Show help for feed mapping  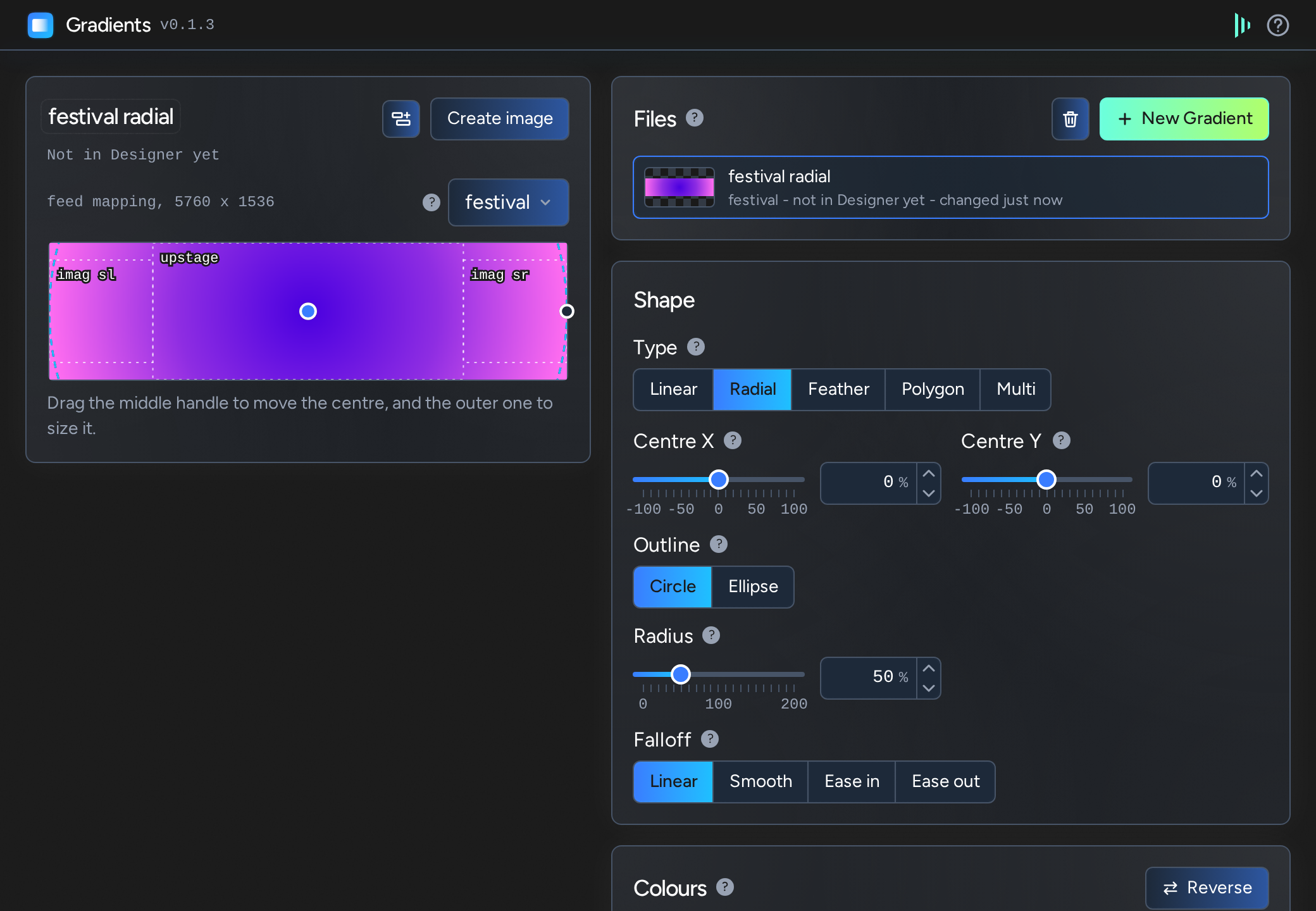point(431,202)
